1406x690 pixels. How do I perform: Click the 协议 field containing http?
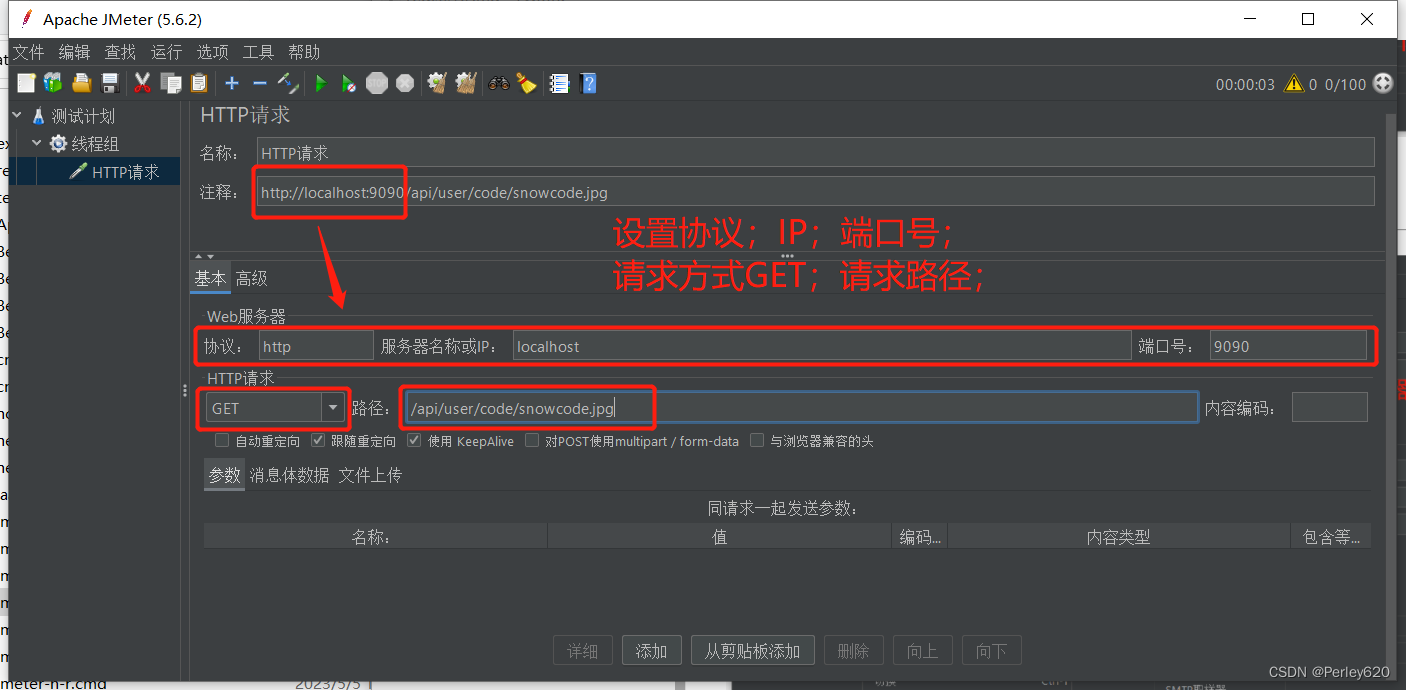[316, 346]
